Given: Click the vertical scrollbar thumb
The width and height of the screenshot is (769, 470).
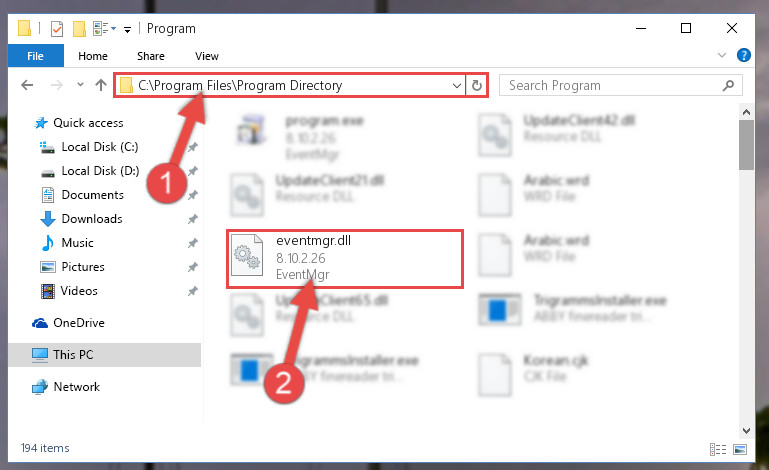Looking at the screenshot, I should click(746, 145).
